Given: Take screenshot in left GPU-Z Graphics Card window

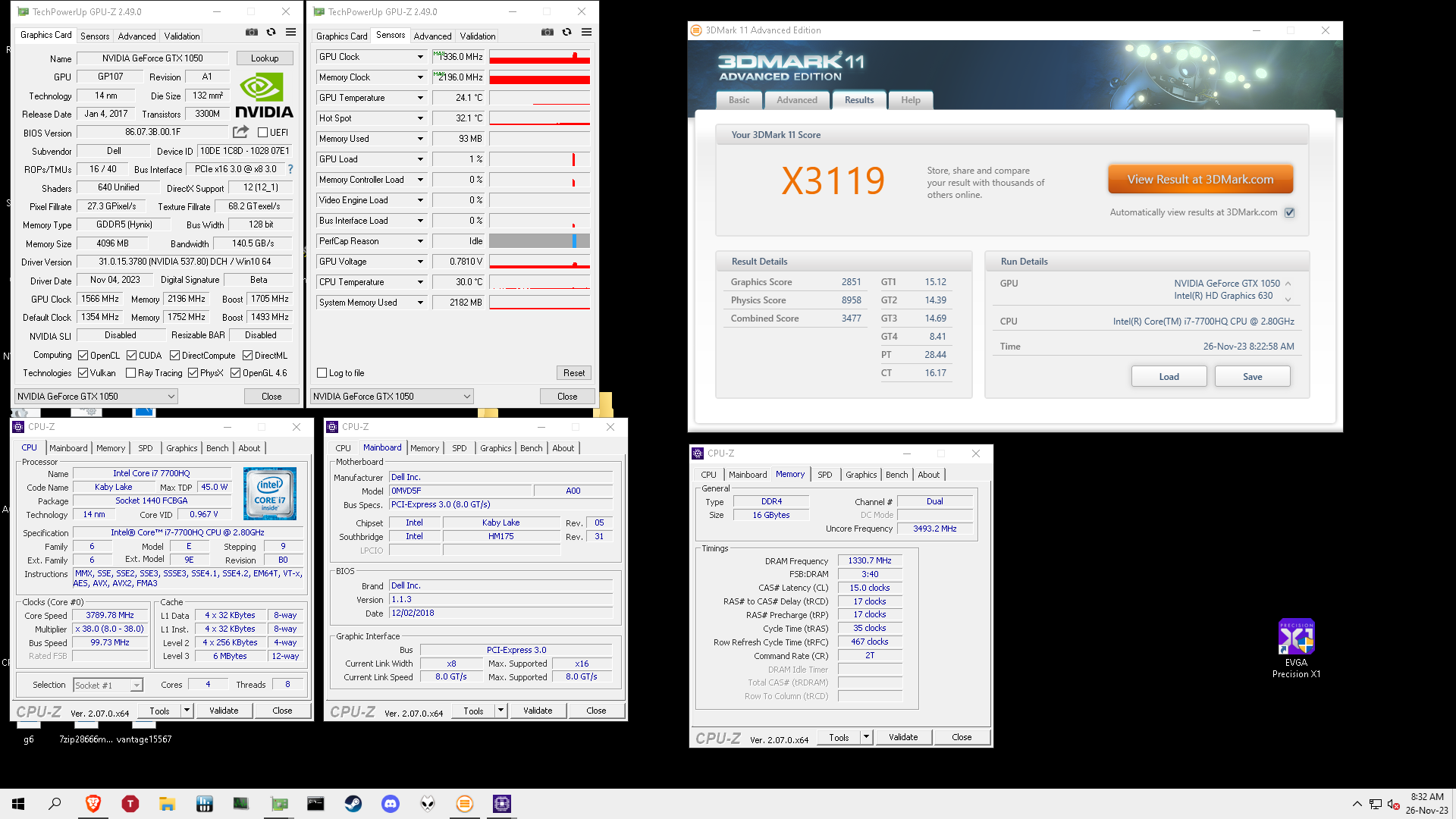Looking at the screenshot, I should [x=252, y=32].
